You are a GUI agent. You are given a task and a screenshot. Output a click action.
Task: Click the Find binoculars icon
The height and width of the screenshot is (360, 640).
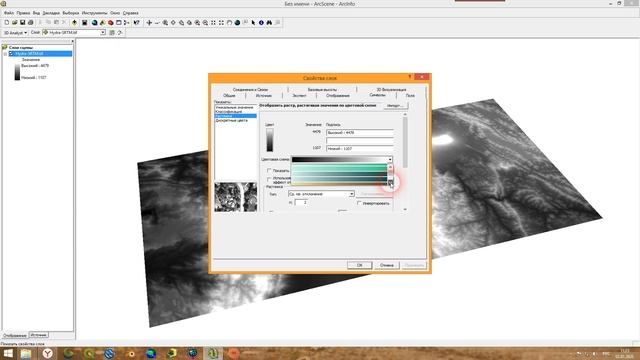click(x=269, y=22)
